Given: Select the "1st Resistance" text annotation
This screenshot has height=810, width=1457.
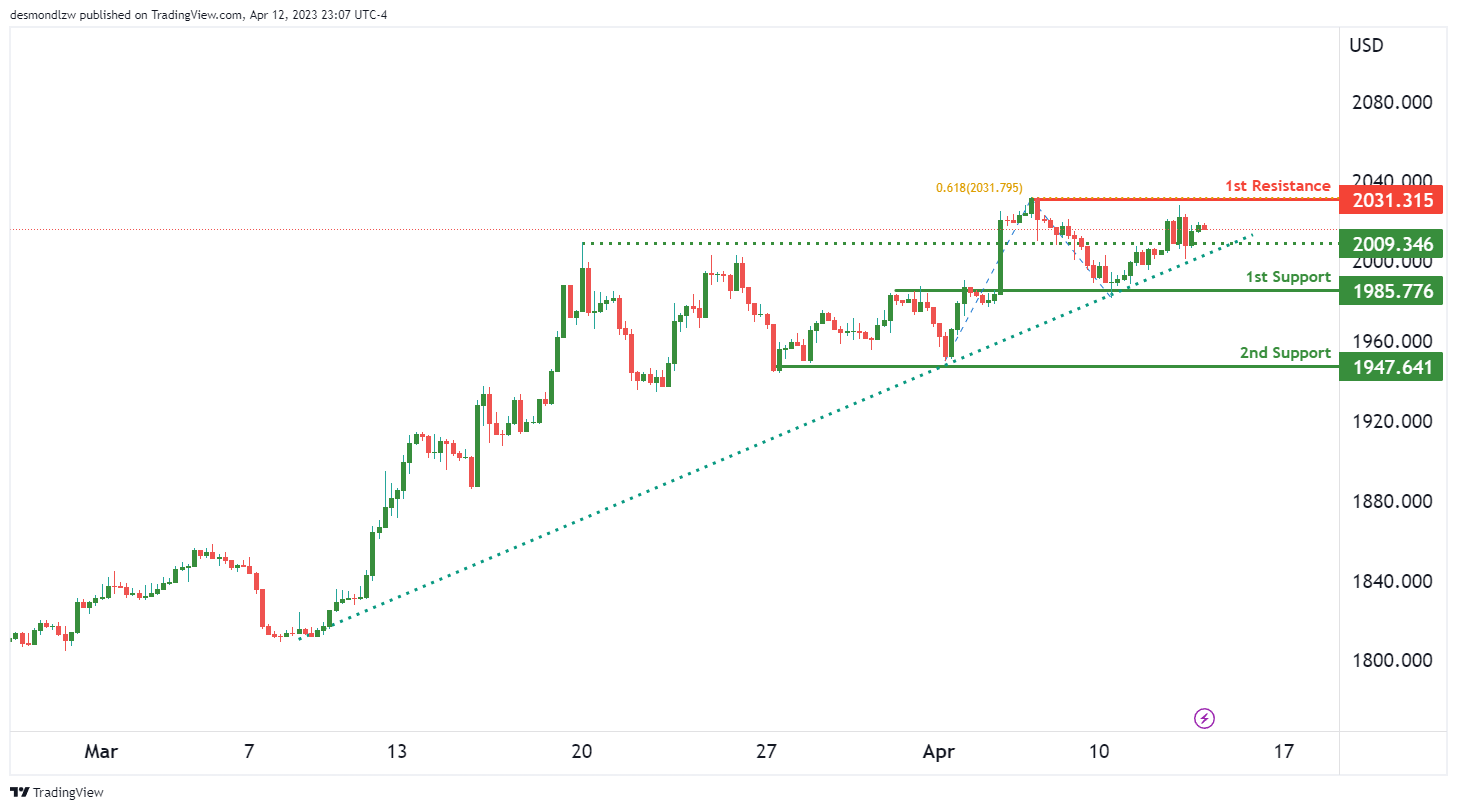Looking at the screenshot, I should [1277, 186].
